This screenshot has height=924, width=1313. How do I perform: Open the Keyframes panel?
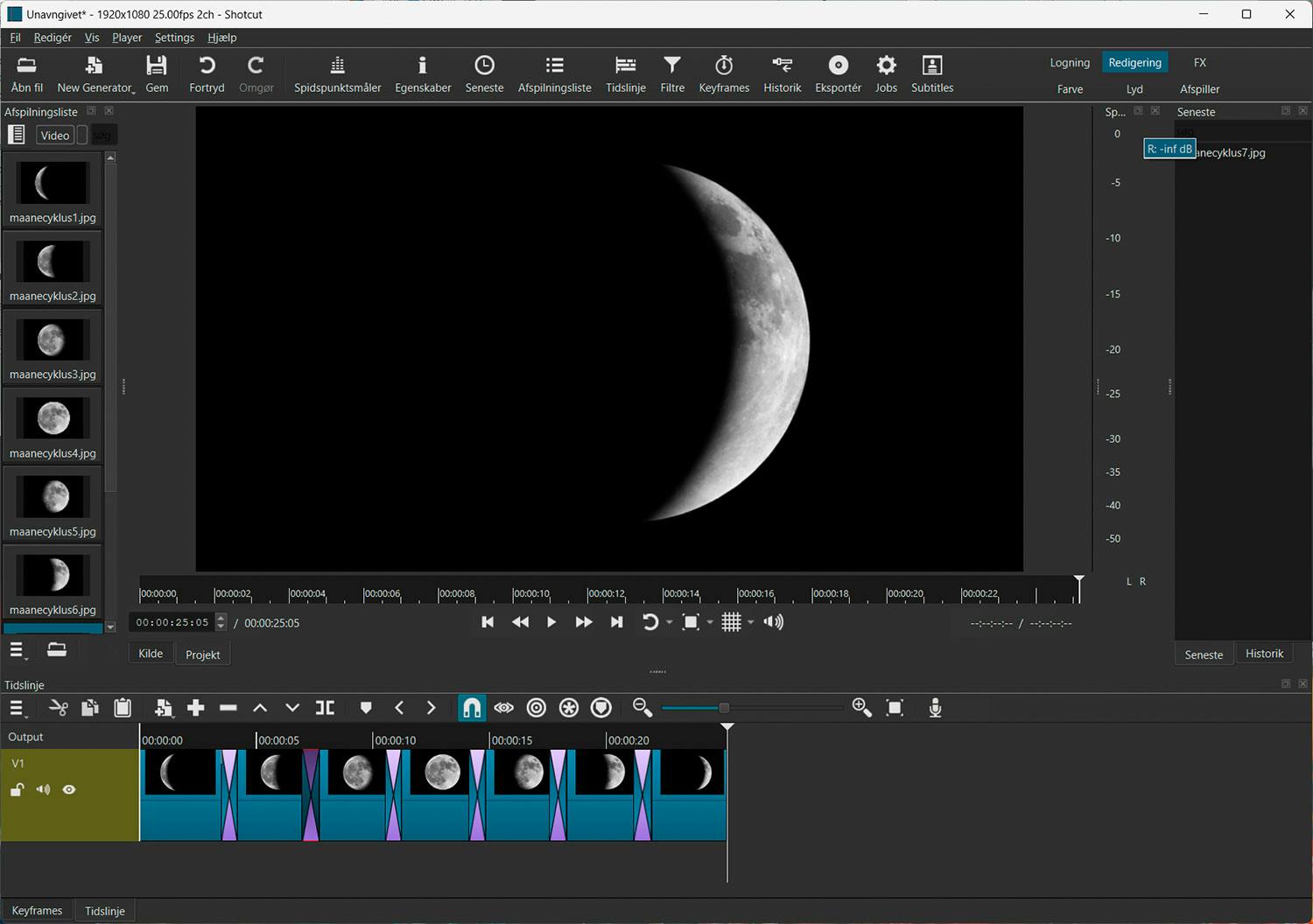click(x=724, y=73)
